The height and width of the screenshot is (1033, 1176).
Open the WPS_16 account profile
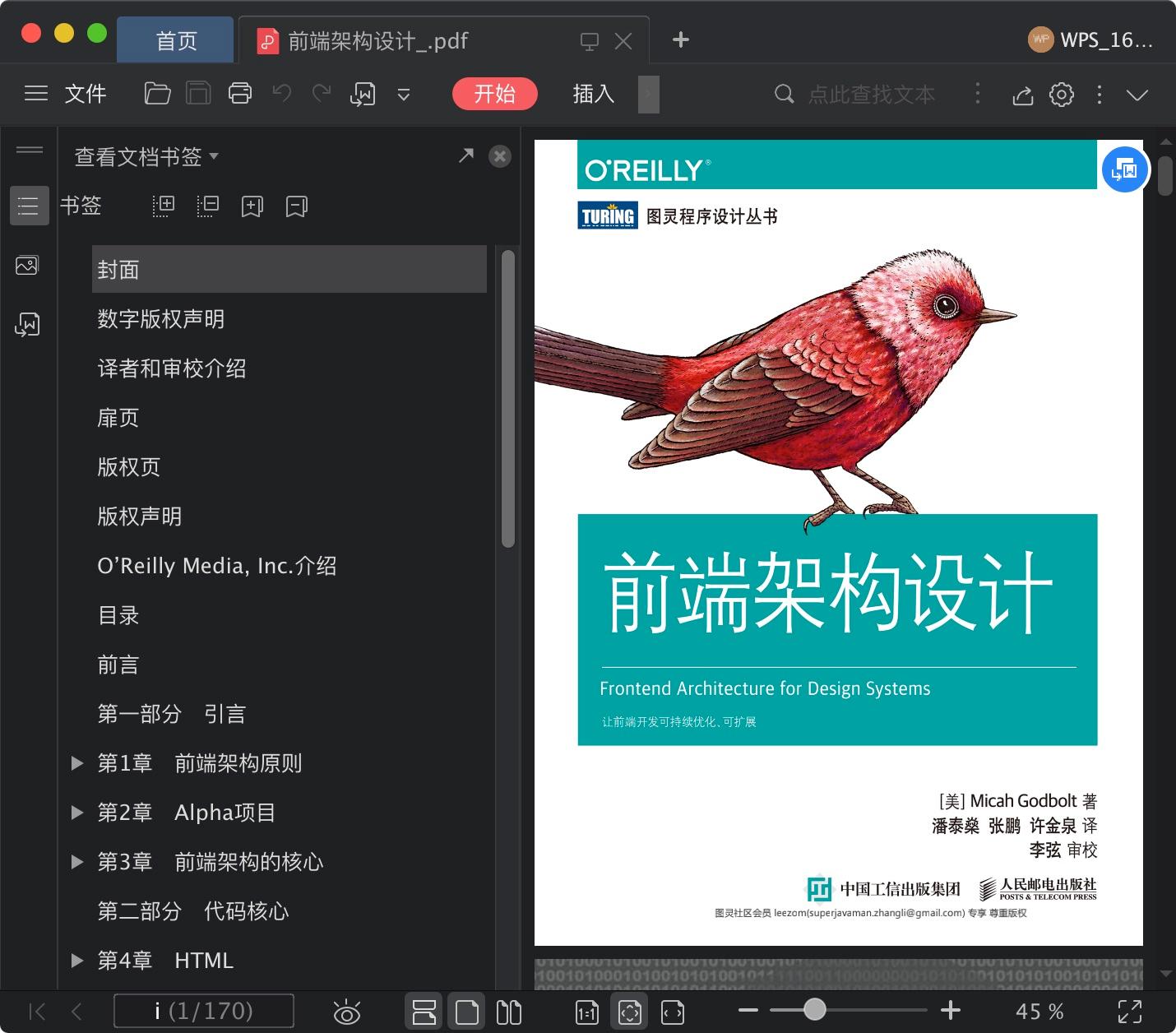pyautogui.click(x=1091, y=39)
